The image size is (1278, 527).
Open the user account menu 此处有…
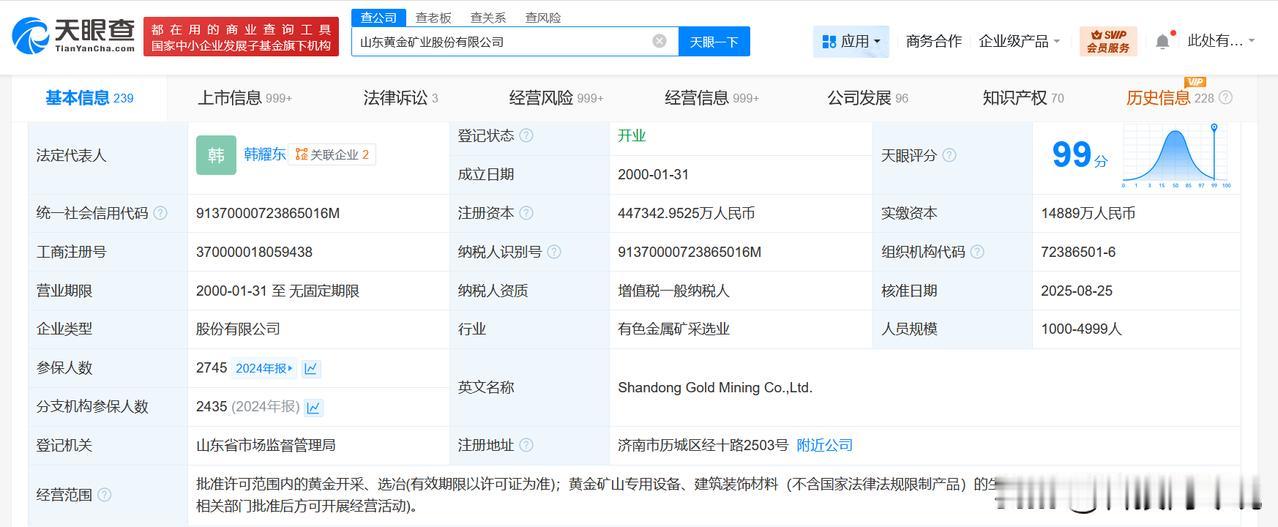[1221, 41]
